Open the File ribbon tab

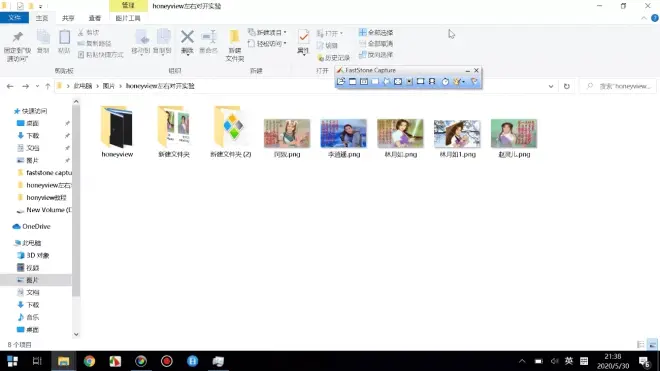(14, 18)
